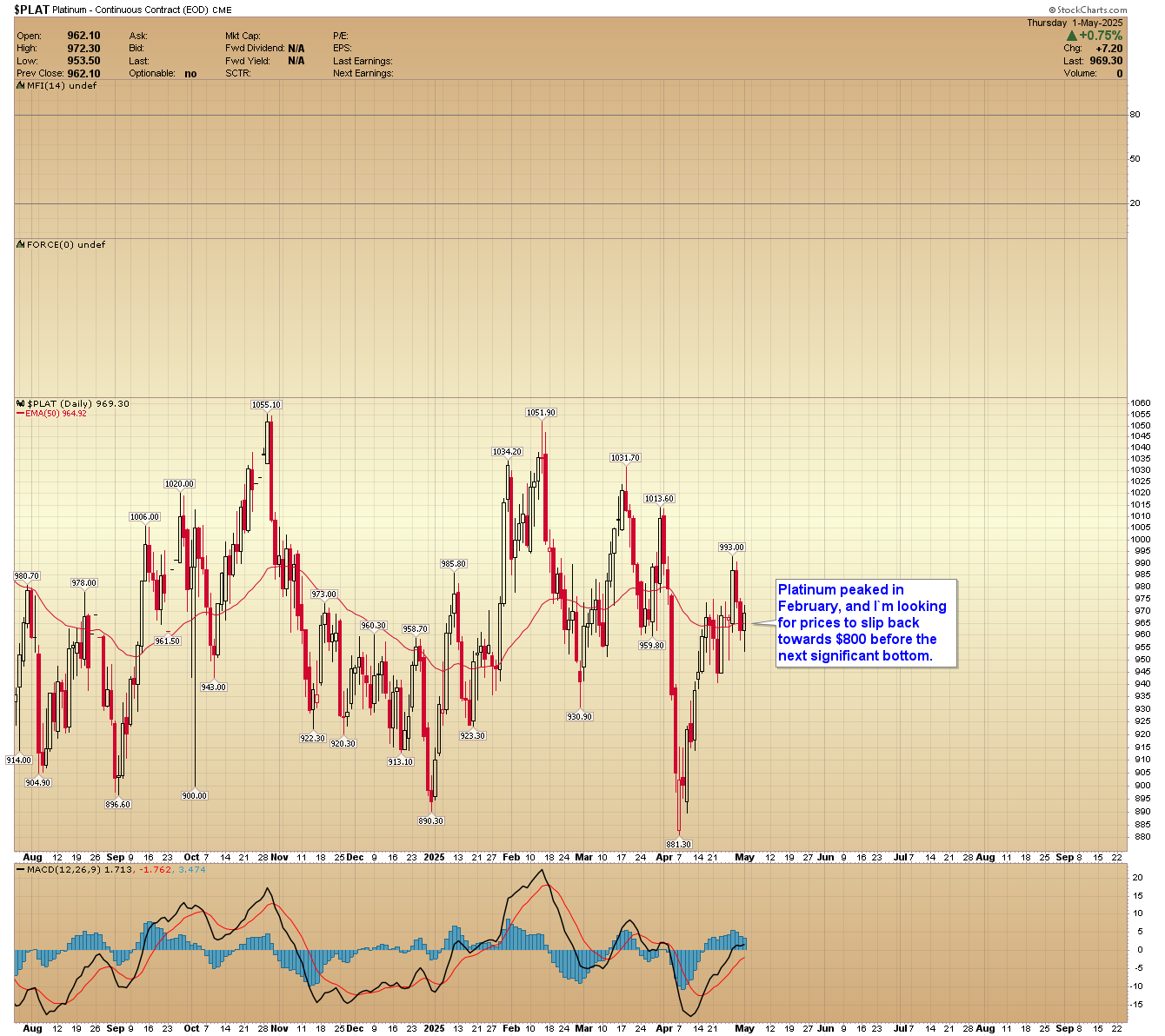Click the 50 level on MFI axis
1165x1036 pixels.
pyautogui.click(x=1135, y=159)
